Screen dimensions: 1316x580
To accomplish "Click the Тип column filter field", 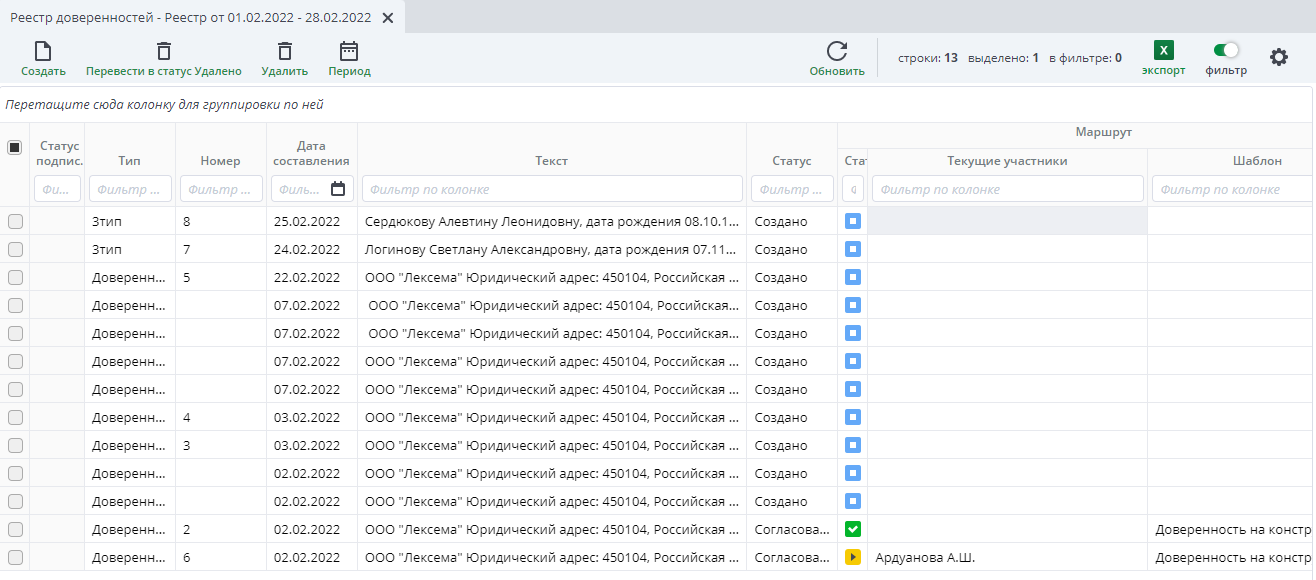I will click(x=129, y=189).
